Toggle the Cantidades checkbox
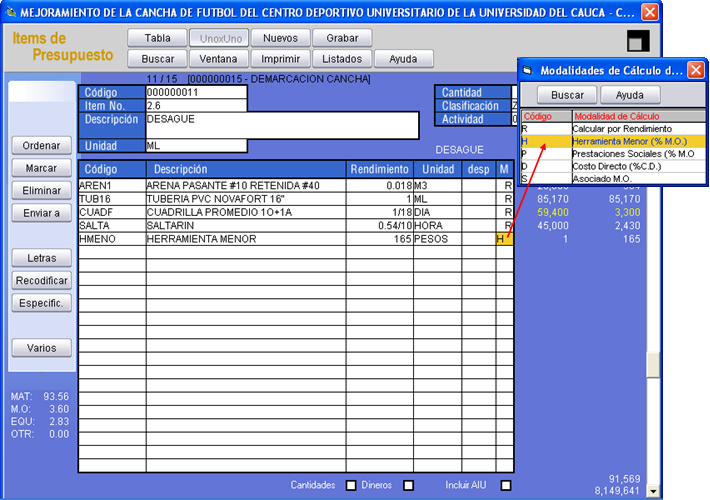Screen dimensions: 710x500 (351, 486)
